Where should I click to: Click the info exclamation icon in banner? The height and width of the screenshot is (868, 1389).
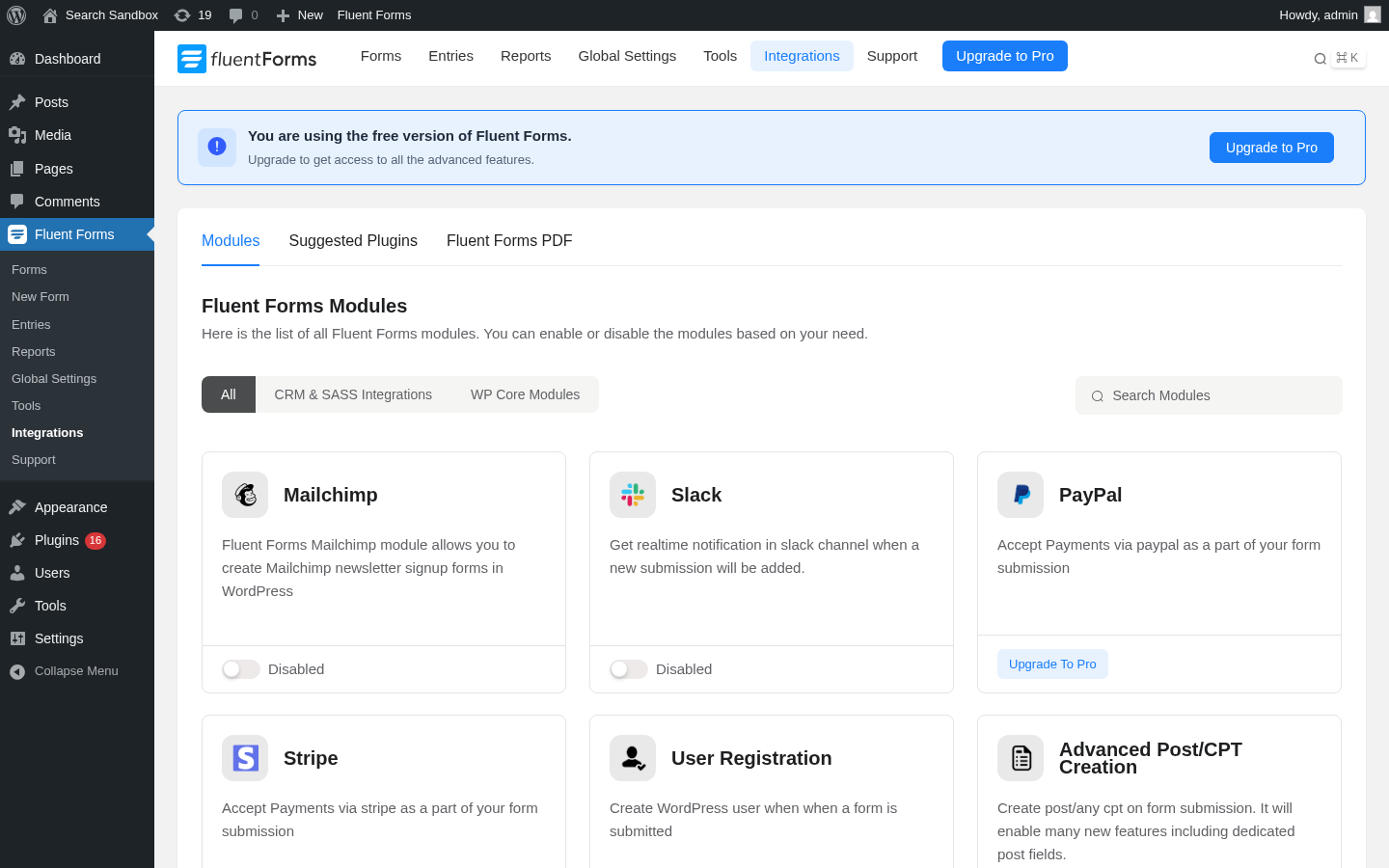tap(217, 147)
